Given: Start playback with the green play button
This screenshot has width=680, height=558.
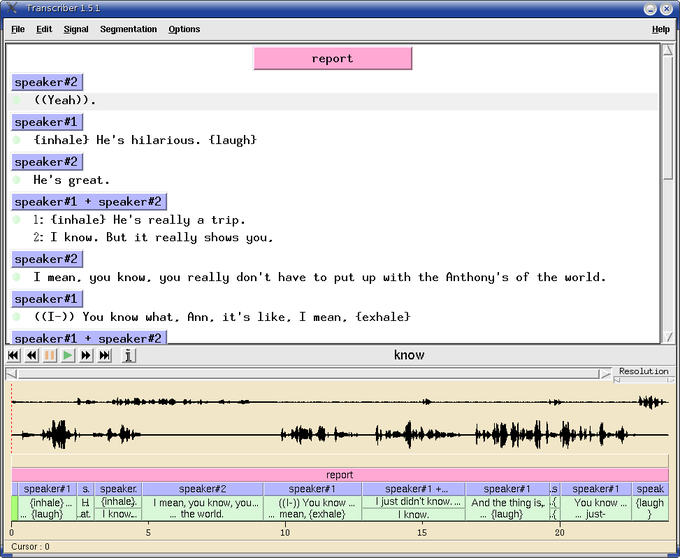Looking at the screenshot, I should (x=68, y=355).
